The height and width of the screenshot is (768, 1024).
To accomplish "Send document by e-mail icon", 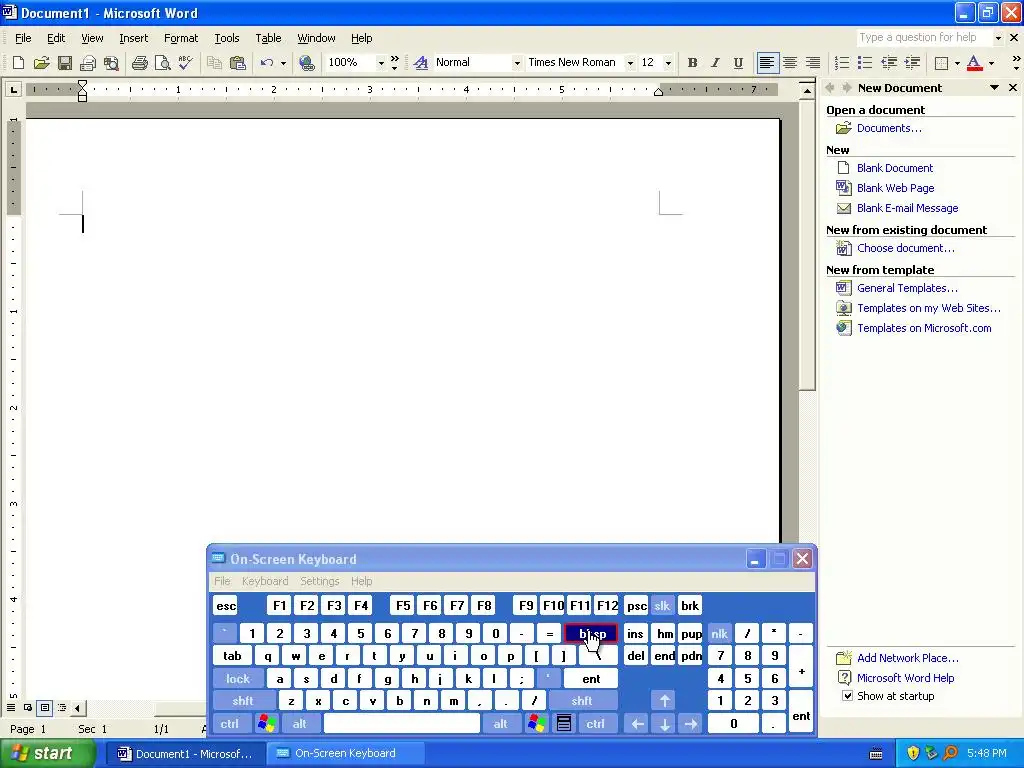I will click(x=88, y=63).
